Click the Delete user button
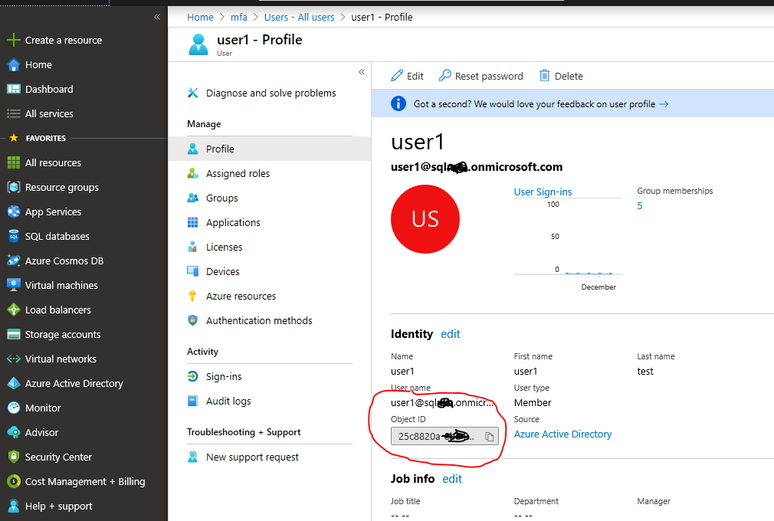The image size is (774, 521). (x=561, y=76)
